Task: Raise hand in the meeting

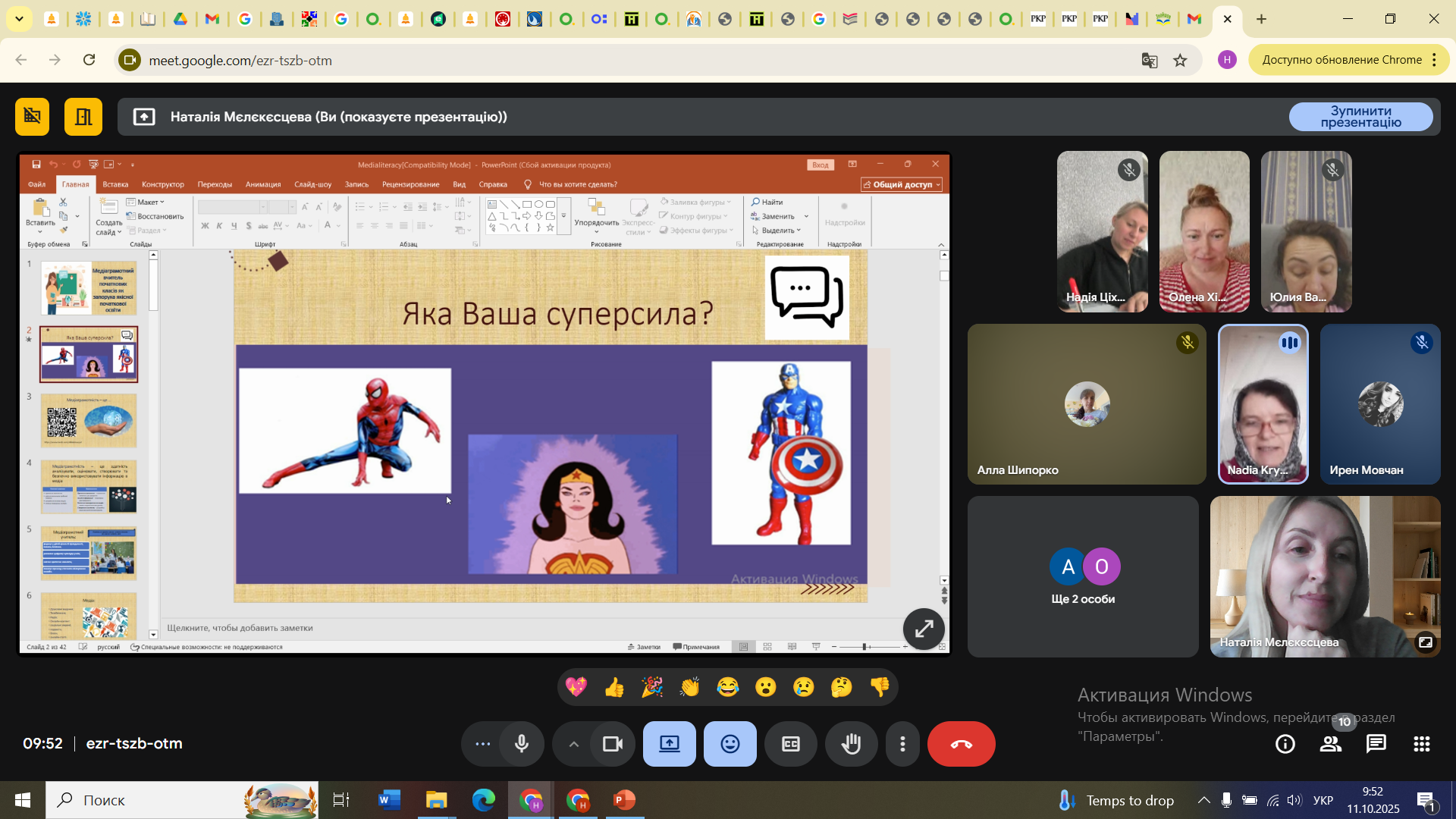Action: [x=851, y=744]
